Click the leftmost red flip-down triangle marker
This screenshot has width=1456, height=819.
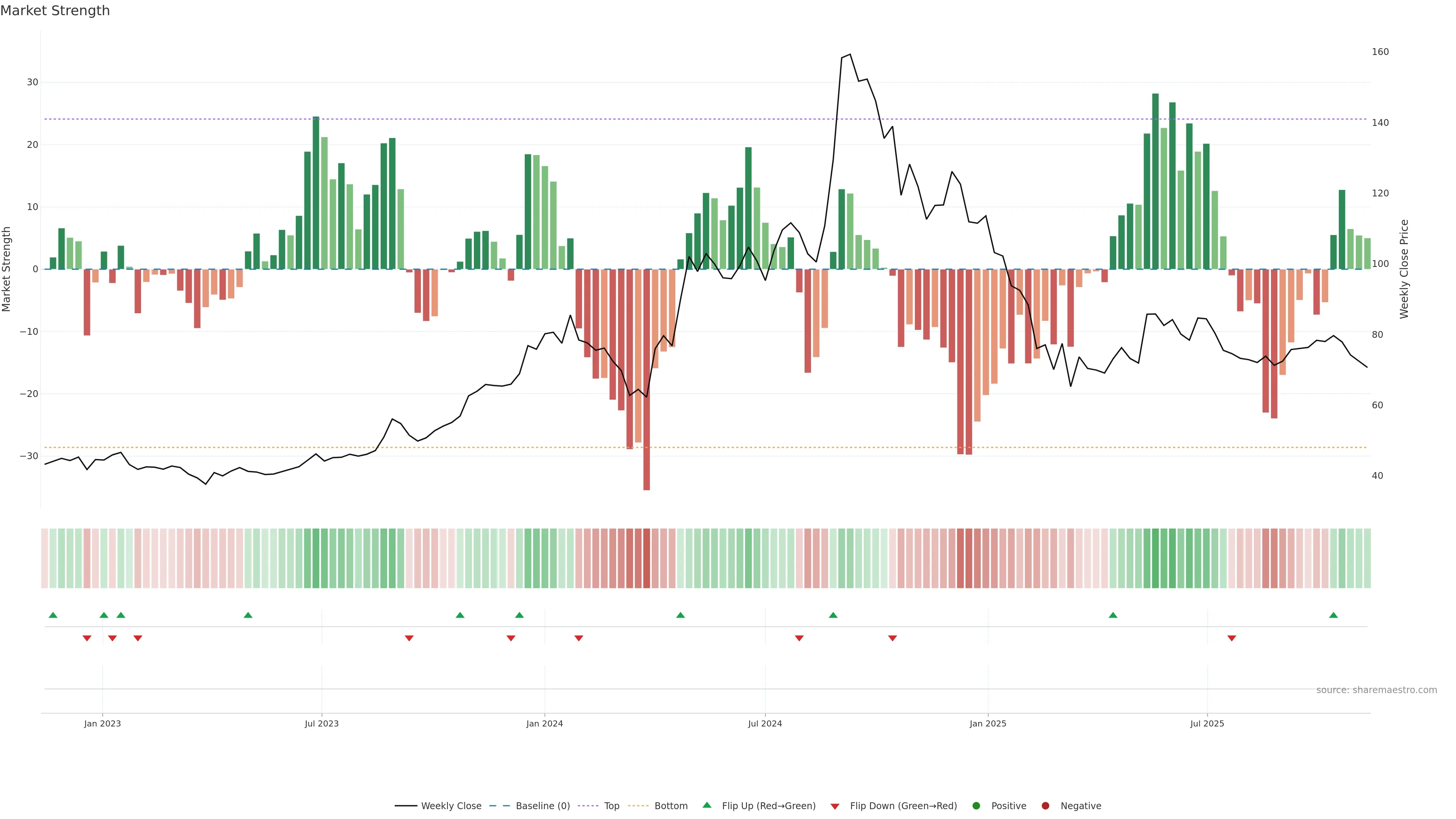coord(87,638)
